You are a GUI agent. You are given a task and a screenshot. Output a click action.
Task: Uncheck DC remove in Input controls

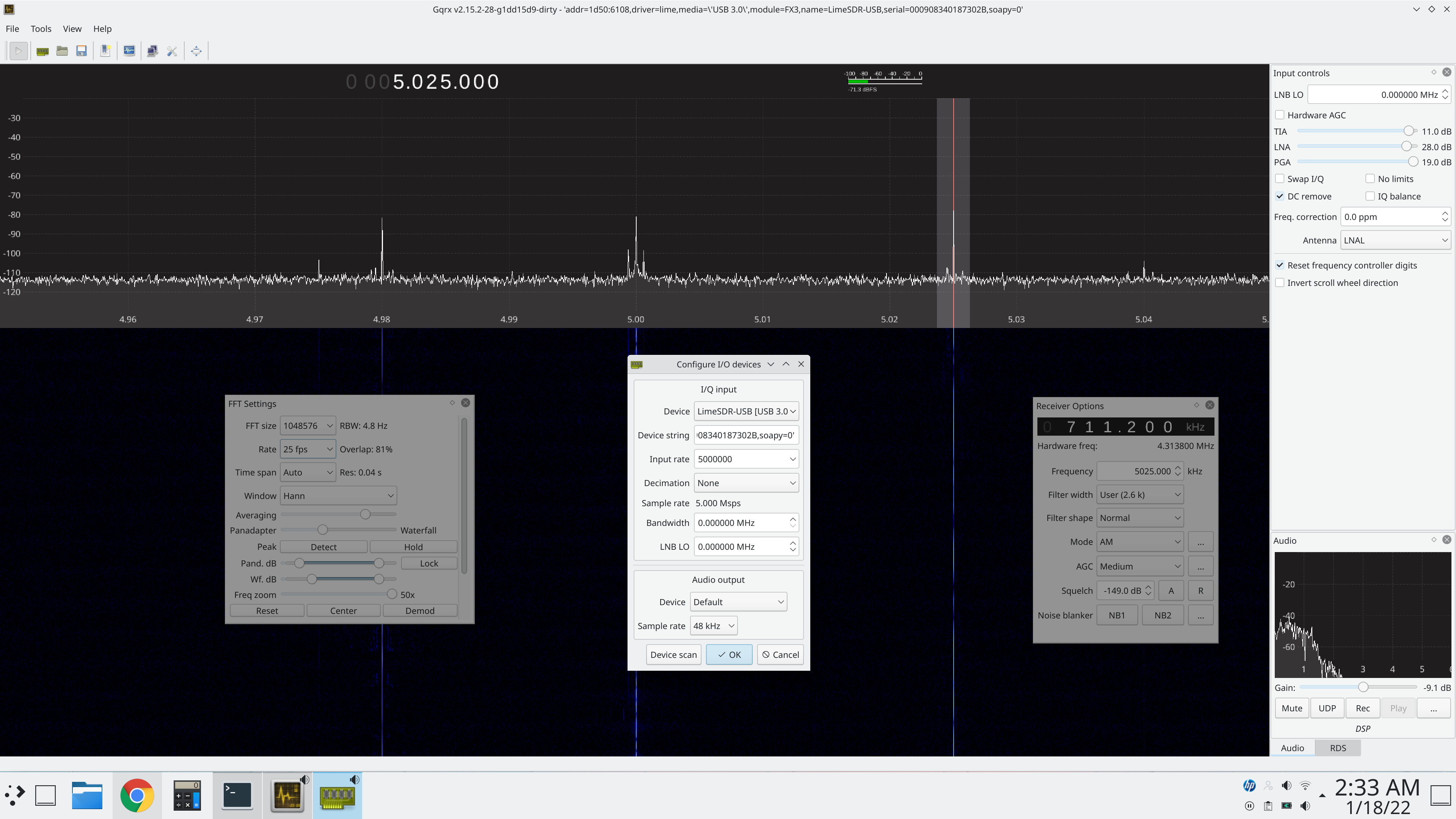[1280, 196]
